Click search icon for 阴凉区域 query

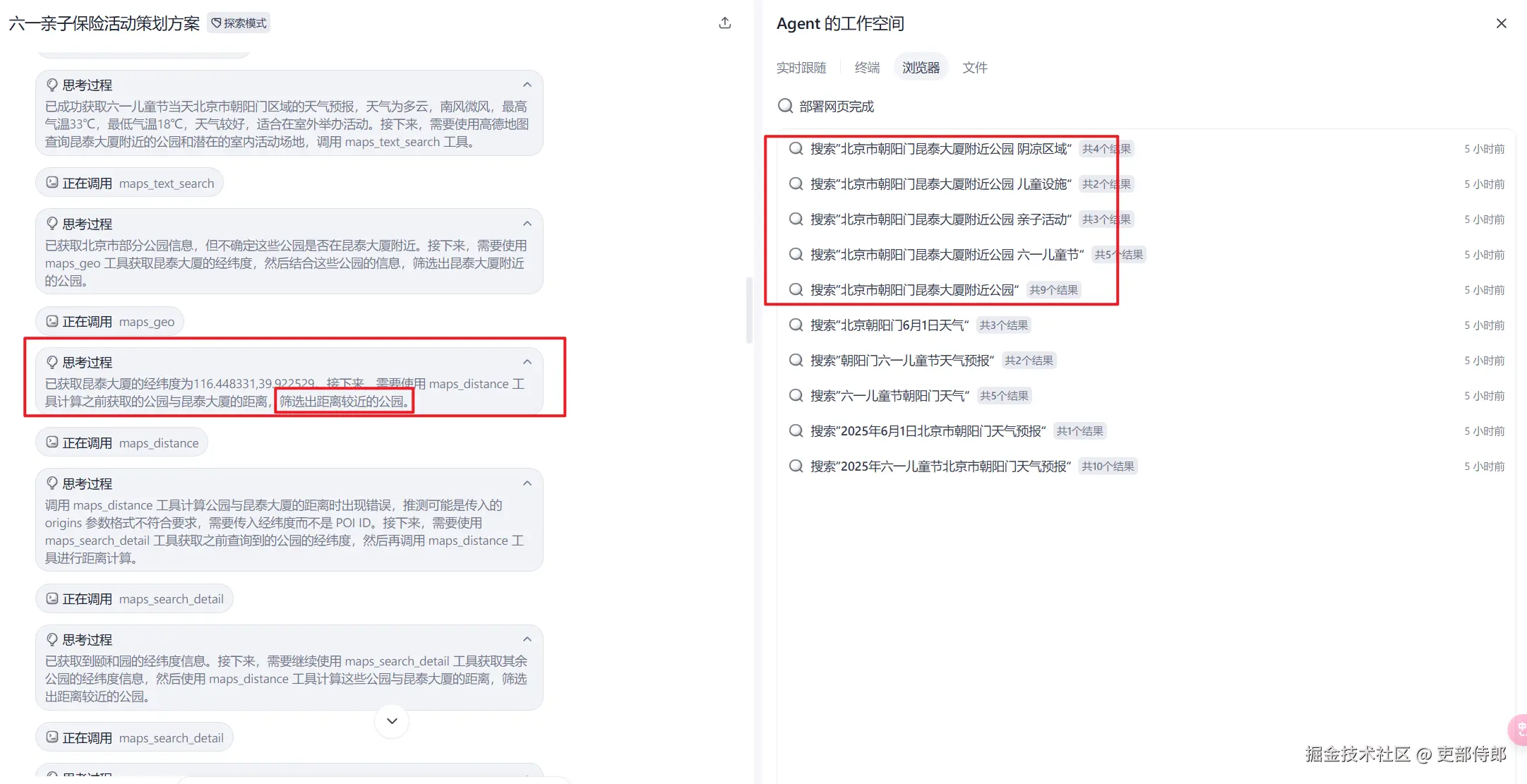pyautogui.click(x=796, y=149)
